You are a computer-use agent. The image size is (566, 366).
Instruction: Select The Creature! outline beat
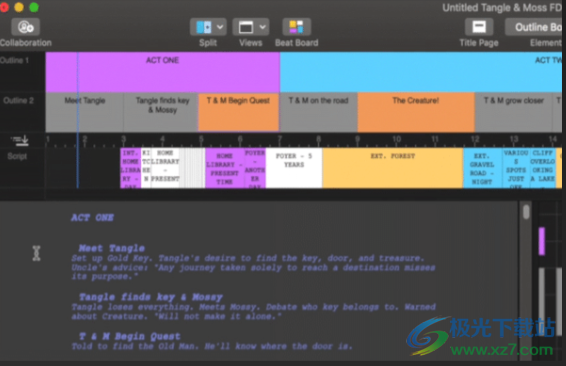(x=416, y=112)
